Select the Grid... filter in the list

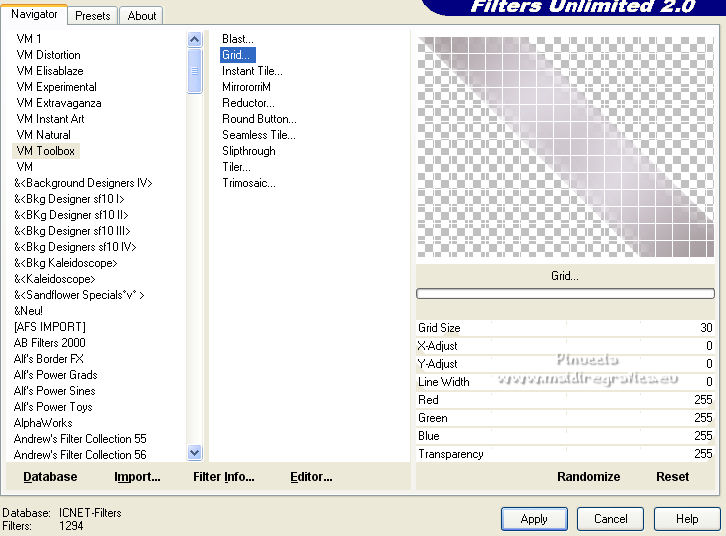[x=238, y=55]
